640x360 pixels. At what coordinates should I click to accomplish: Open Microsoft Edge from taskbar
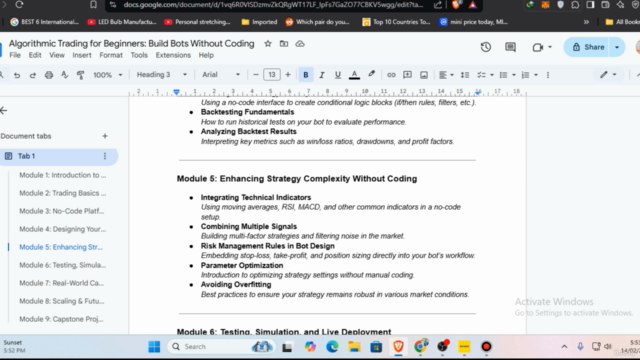point(332,347)
